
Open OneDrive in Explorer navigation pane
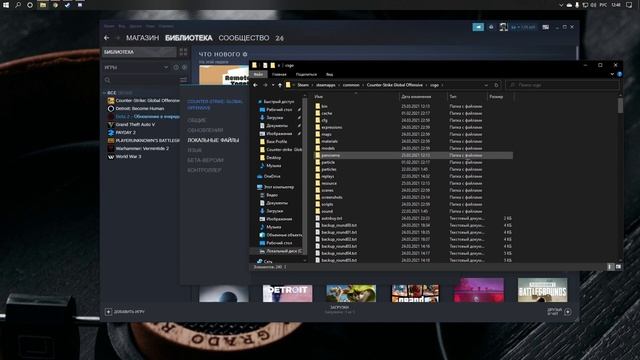pos(272,176)
